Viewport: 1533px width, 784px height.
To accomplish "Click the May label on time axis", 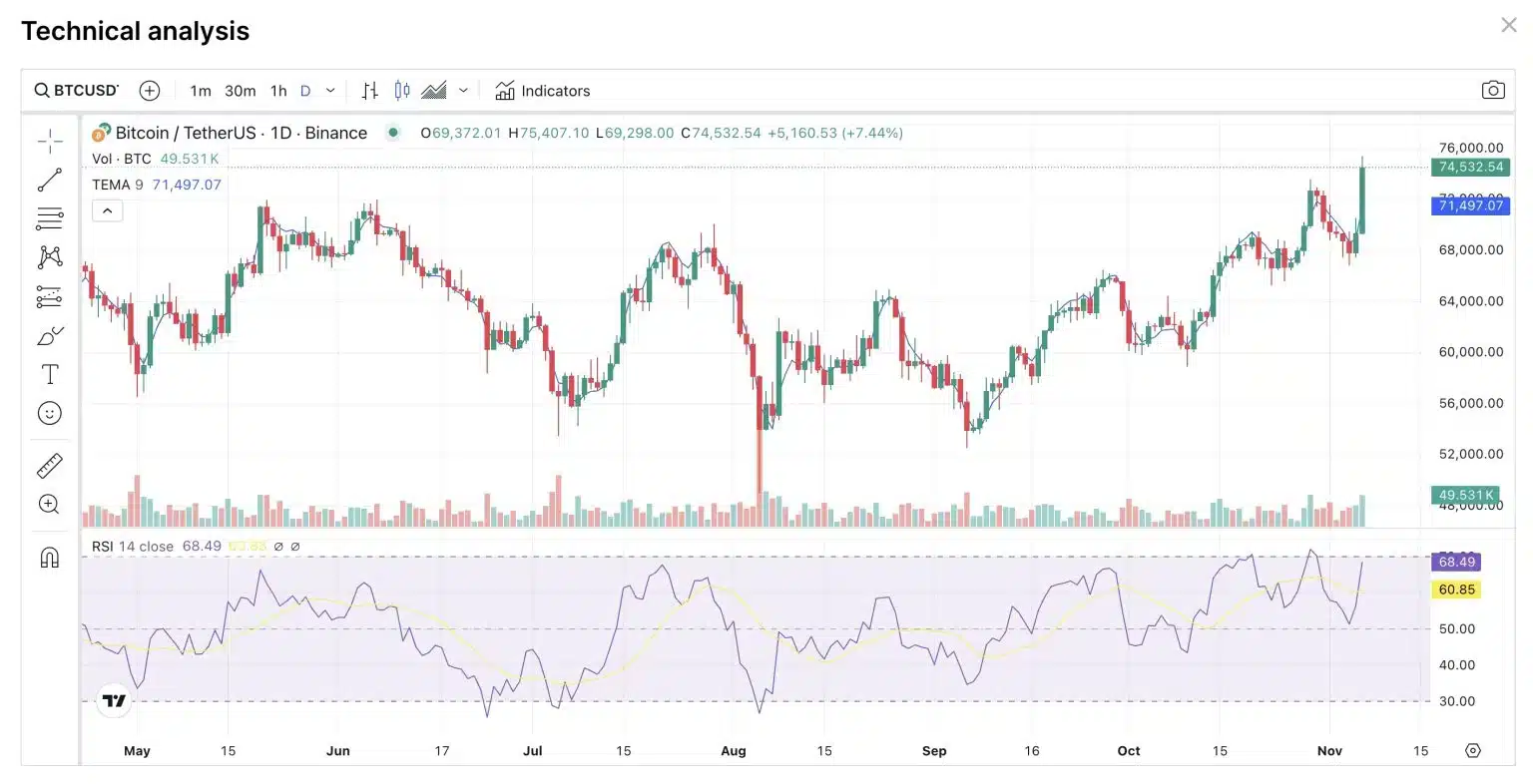I will tap(137, 751).
